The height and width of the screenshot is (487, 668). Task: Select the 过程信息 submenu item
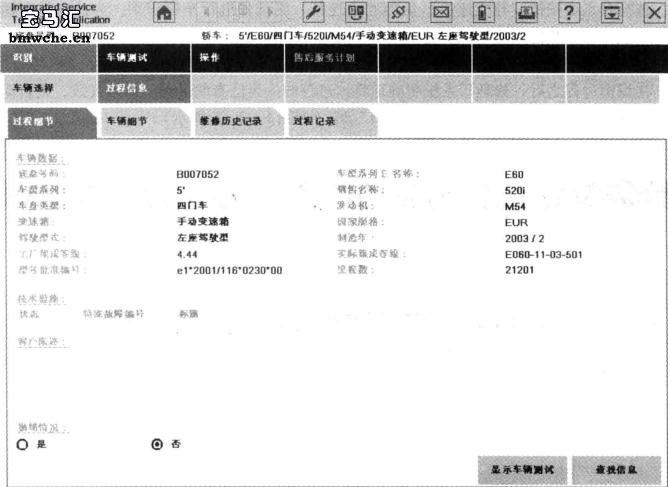click(x=144, y=89)
